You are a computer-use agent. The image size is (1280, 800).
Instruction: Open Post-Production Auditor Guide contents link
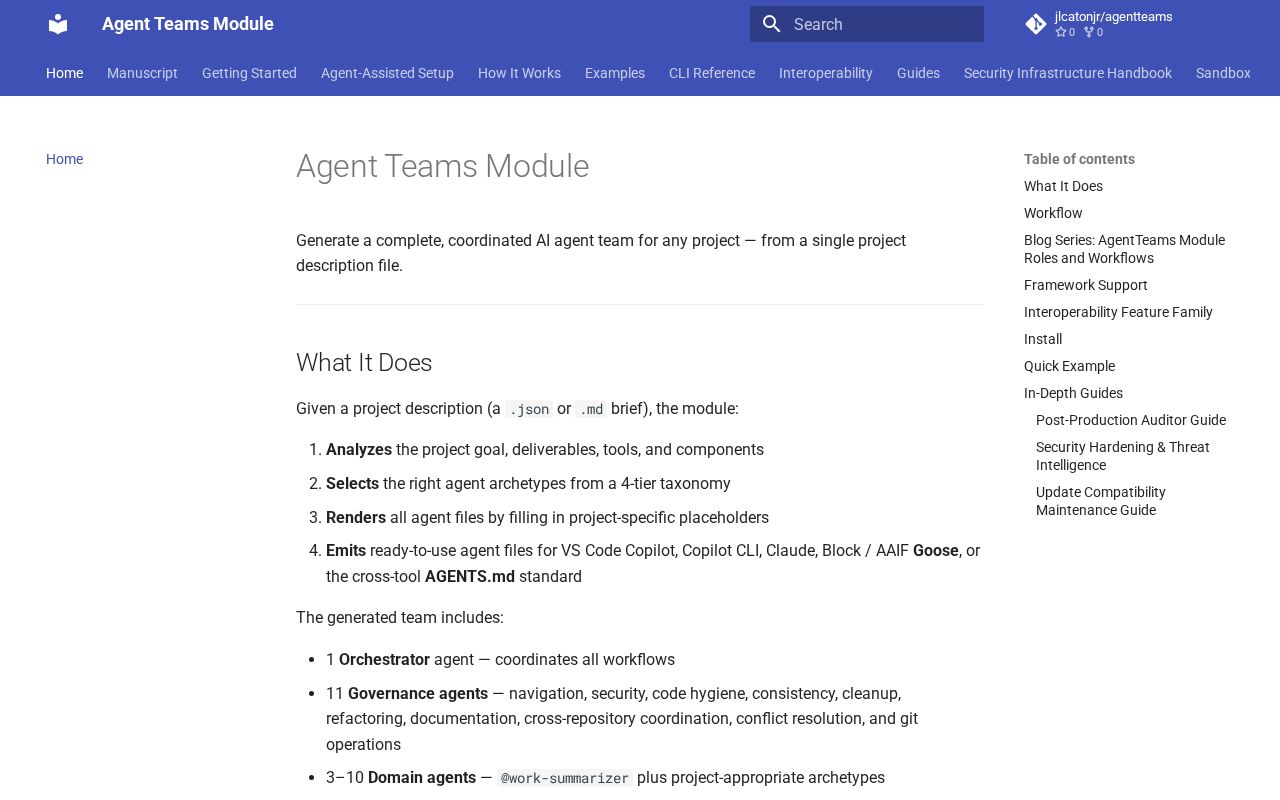tap(1131, 420)
